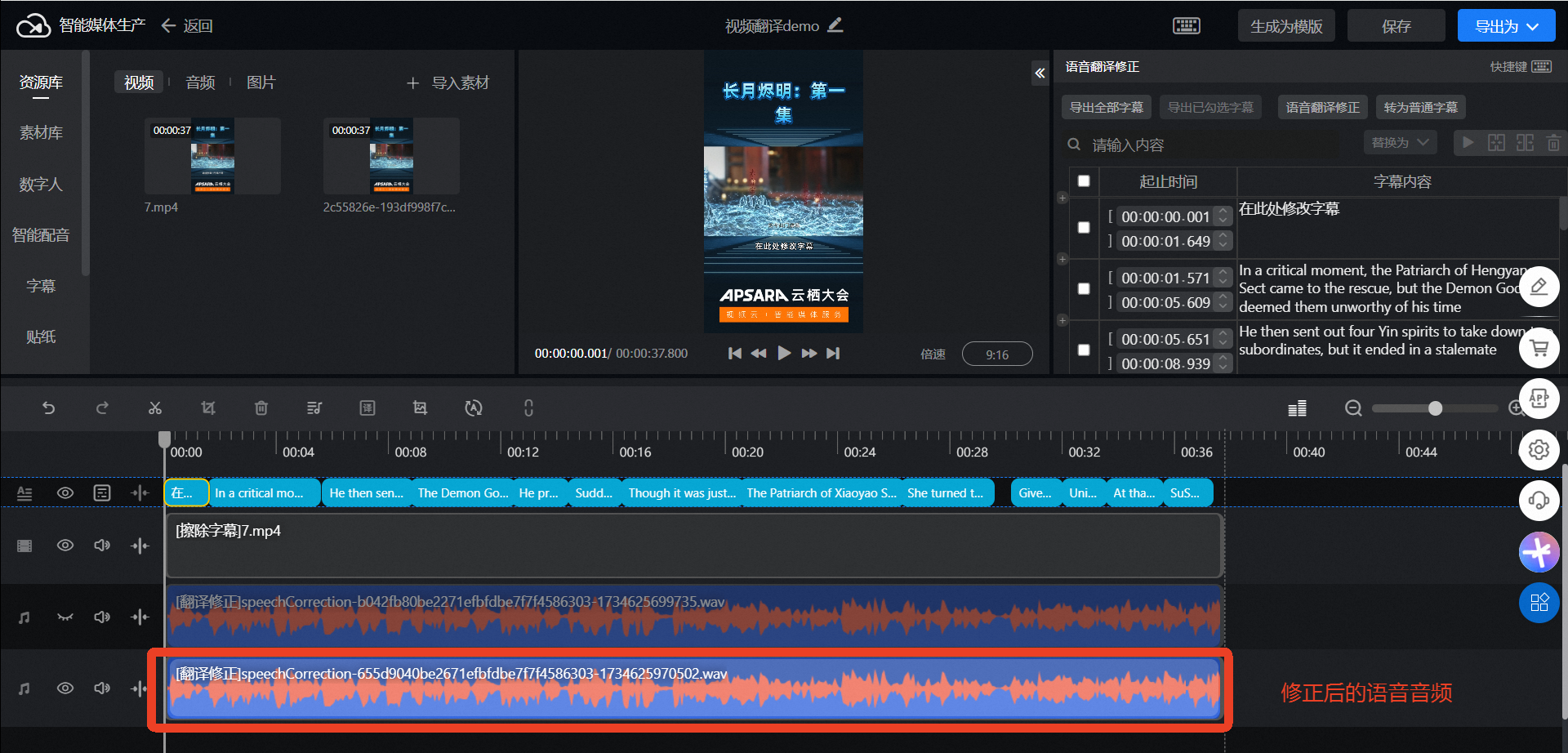The image size is (1568, 753).
Task: Switch to the 图片 media tab
Action: 261,82
